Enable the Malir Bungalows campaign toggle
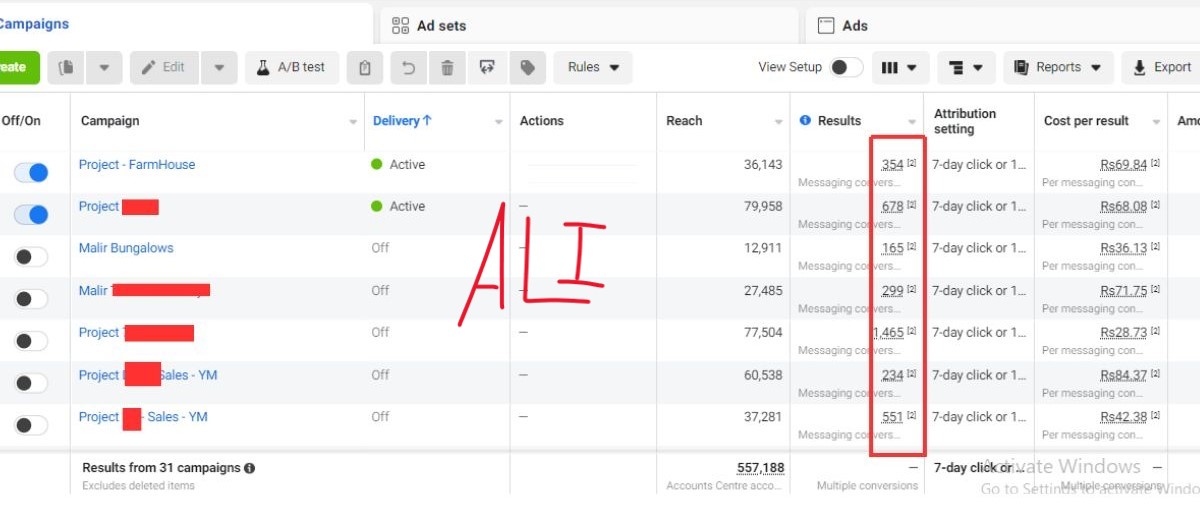 point(31,257)
